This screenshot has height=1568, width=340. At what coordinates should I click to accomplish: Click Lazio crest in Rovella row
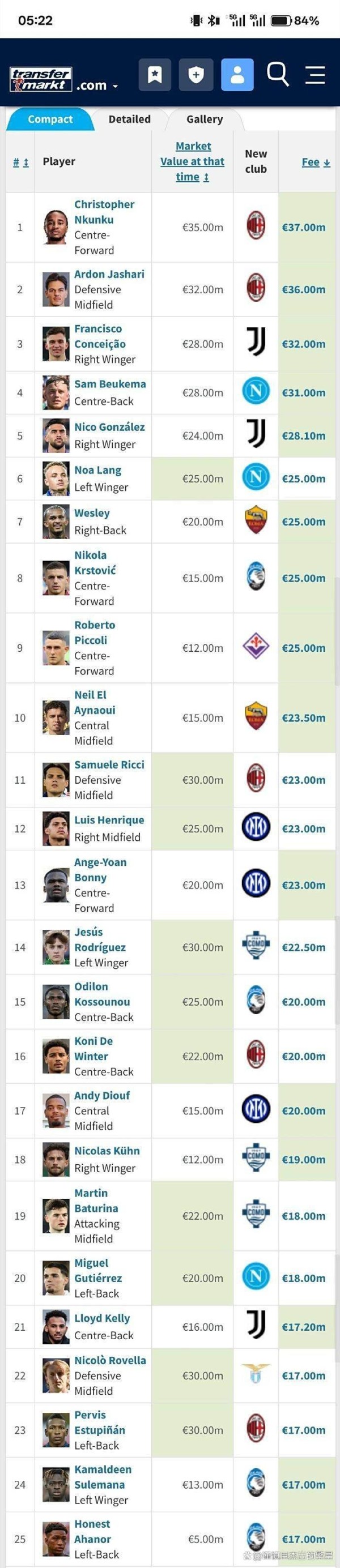click(x=256, y=1375)
